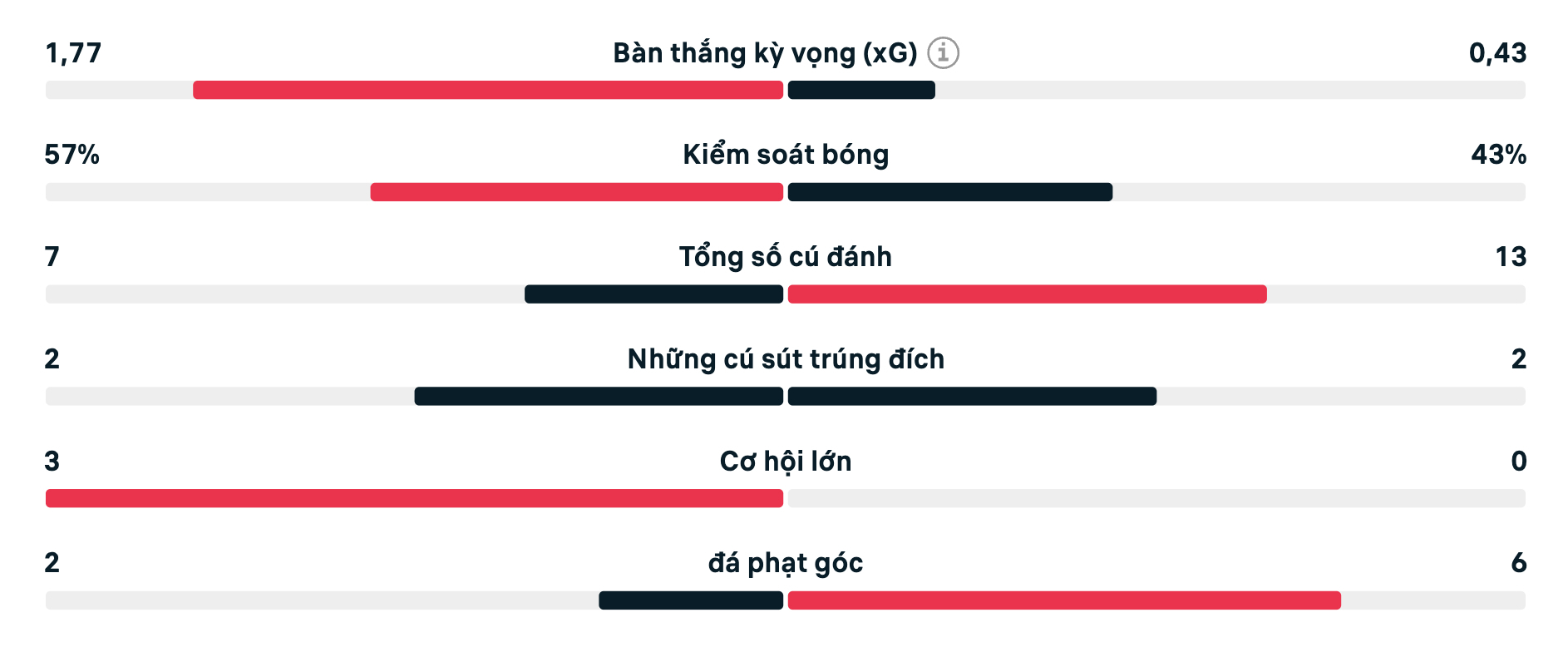Screen dimensions: 1568x647
Task: Click the left shots on target bar
Action: (x=599, y=396)
